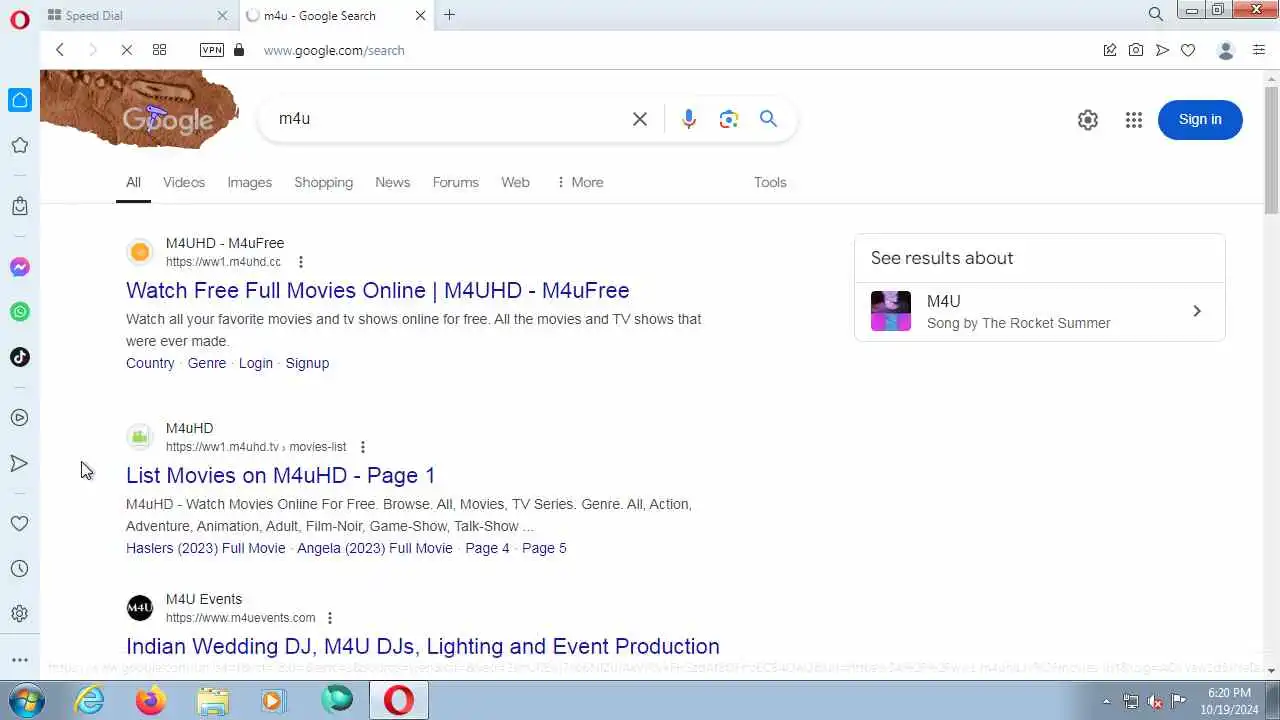
Task: Switch to News results tab
Action: (392, 182)
